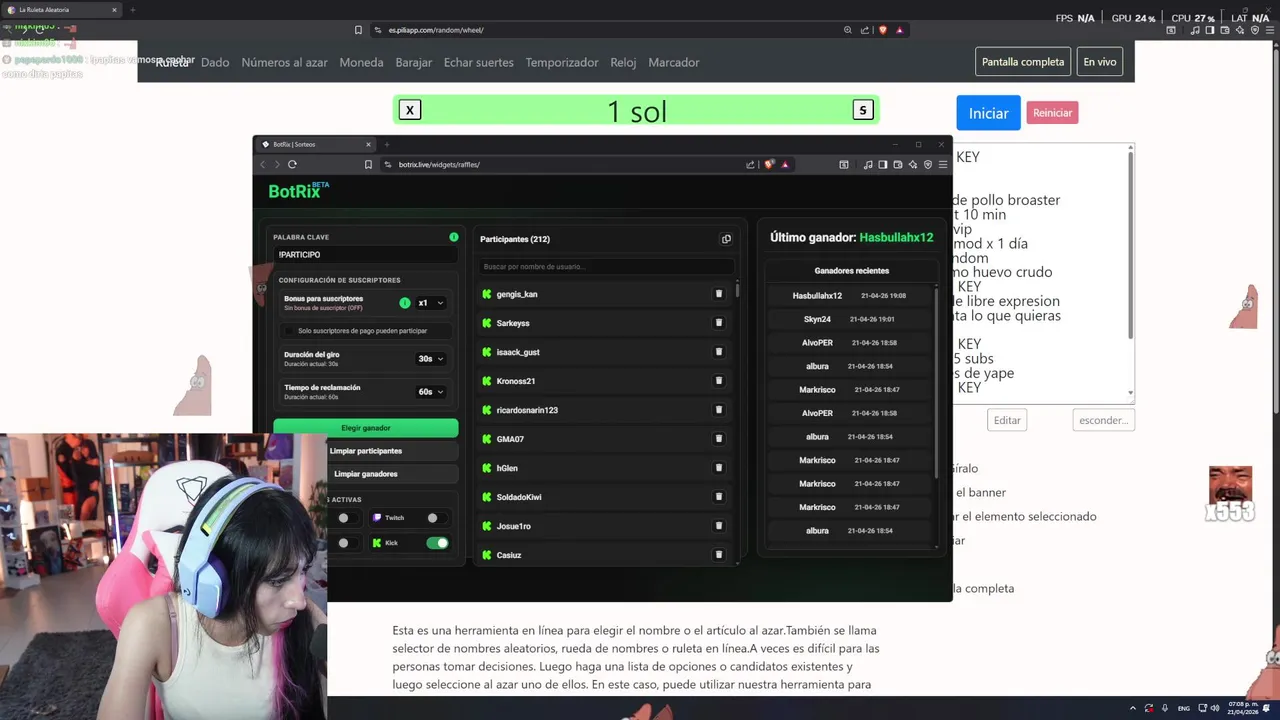
Task: Remove SoldadoKiwi with trash icon
Action: [x=718, y=497]
